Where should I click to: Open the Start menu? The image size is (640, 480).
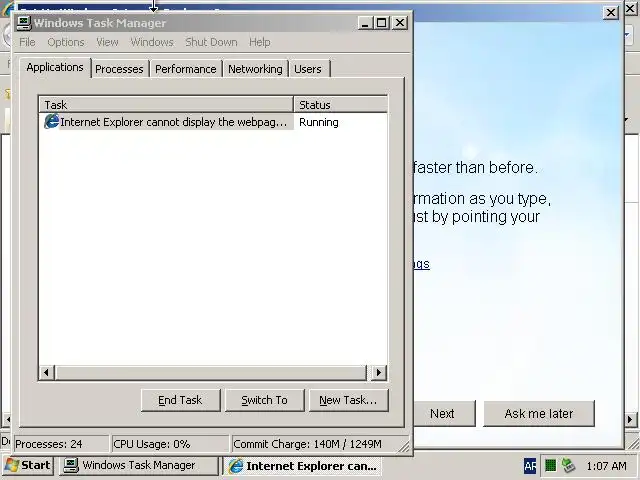click(28, 465)
